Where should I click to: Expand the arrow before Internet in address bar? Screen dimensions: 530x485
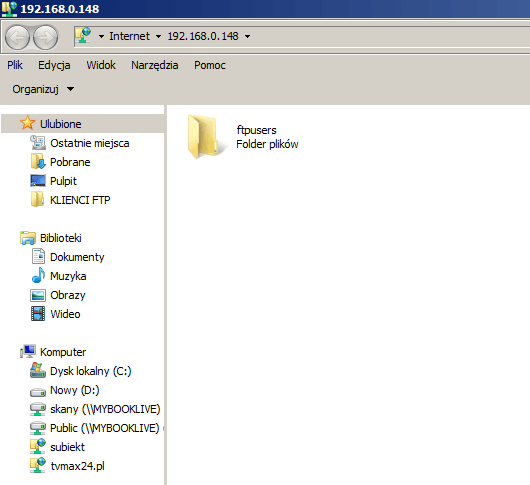[x=101, y=36]
